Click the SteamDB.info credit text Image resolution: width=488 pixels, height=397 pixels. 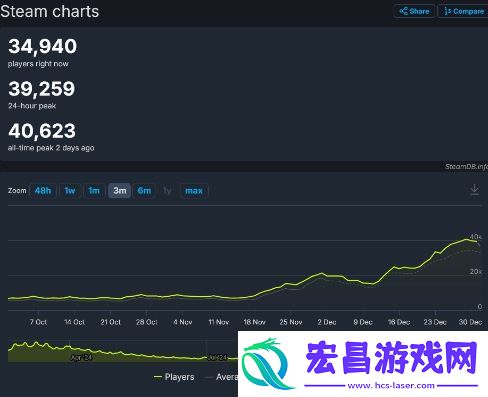(466, 166)
